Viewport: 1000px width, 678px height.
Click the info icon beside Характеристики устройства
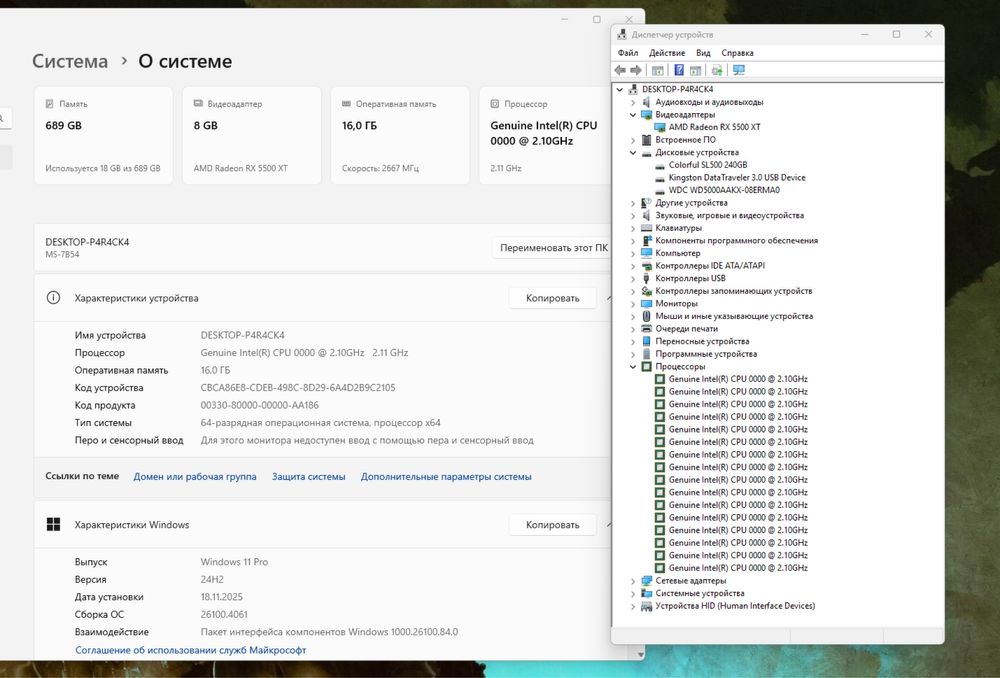tap(53, 298)
